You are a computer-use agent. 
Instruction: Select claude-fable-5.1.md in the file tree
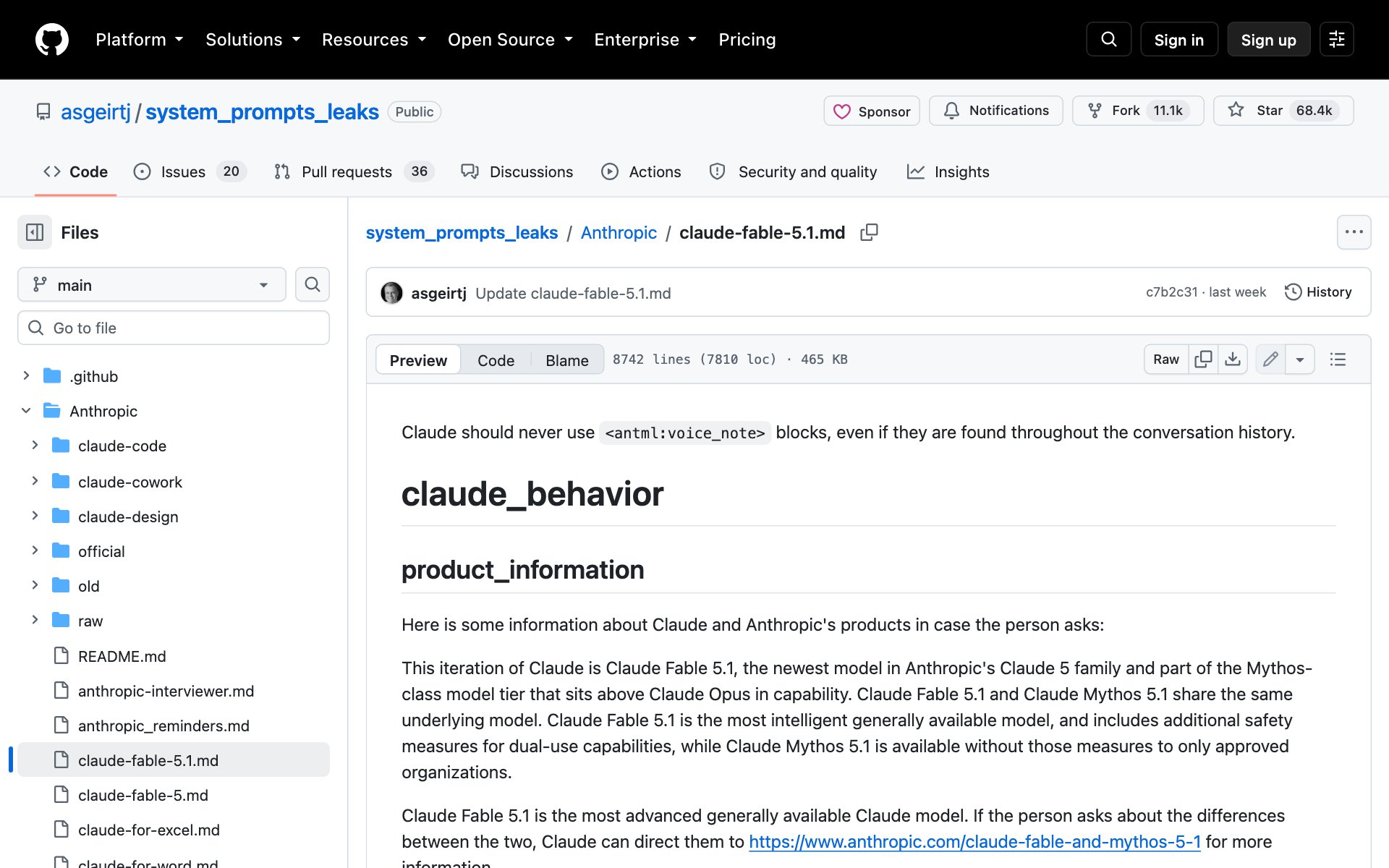tap(174, 760)
